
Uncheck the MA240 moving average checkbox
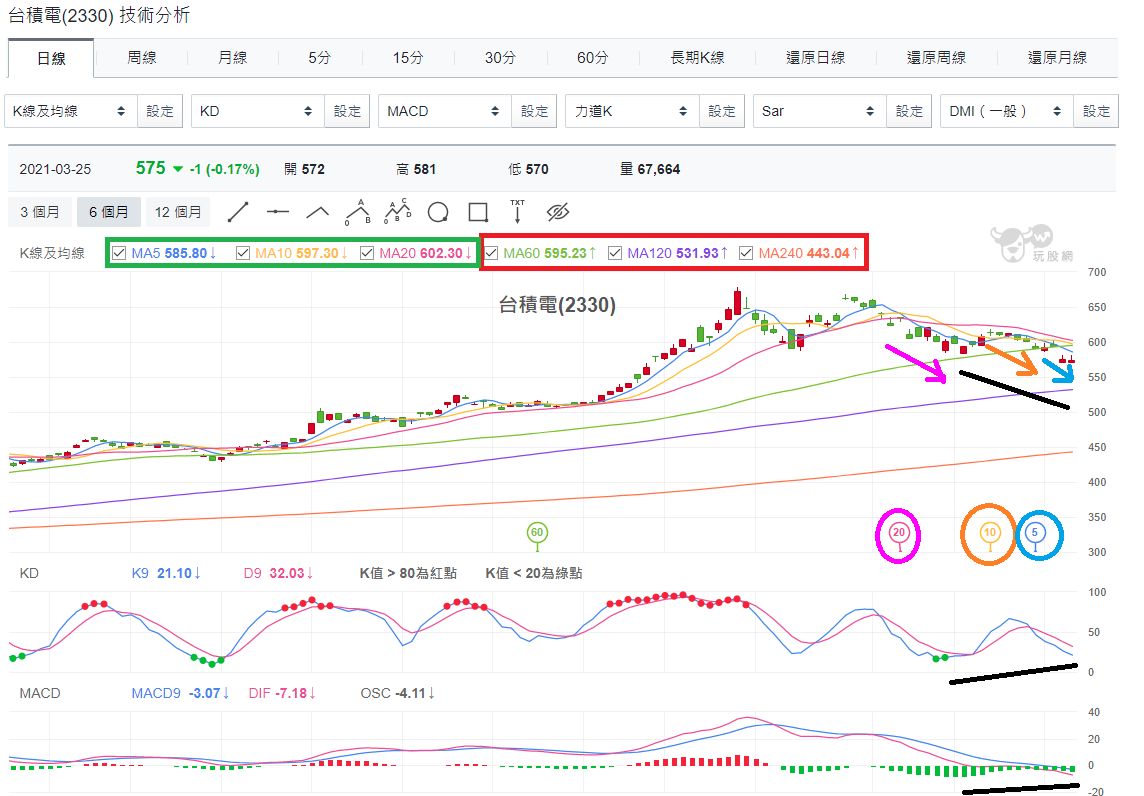[x=746, y=253]
